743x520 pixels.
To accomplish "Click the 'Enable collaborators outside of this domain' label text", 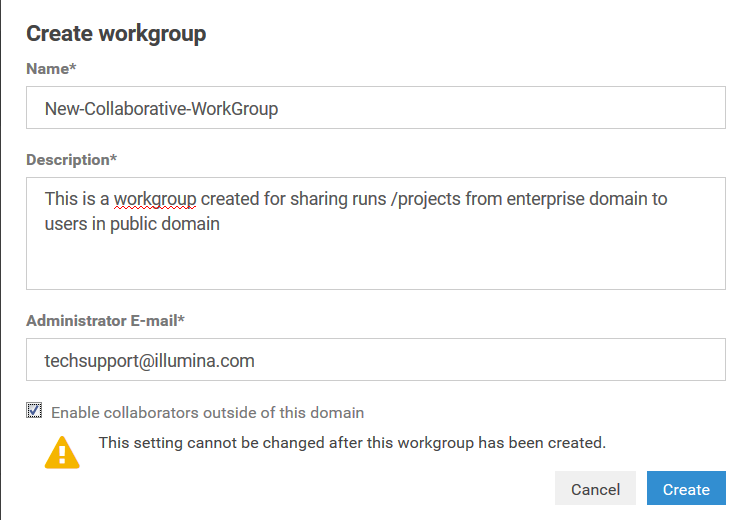I will [207, 412].
